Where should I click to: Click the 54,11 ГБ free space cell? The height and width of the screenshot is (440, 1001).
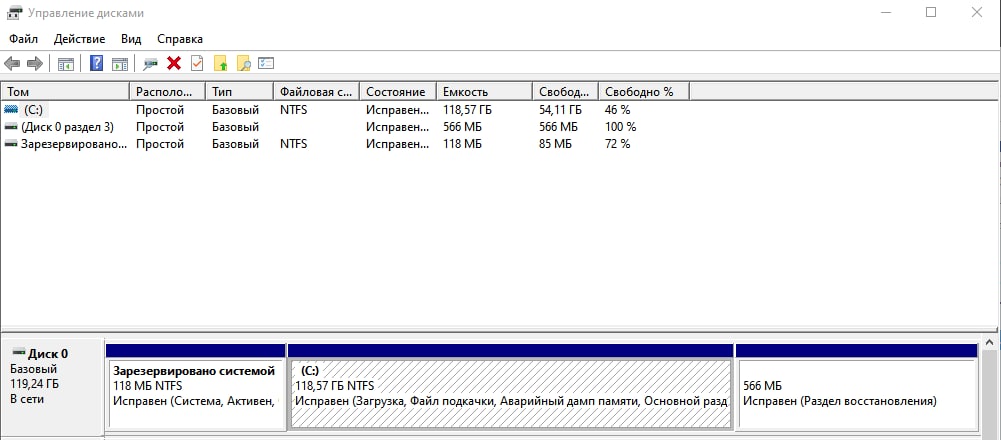561,110
